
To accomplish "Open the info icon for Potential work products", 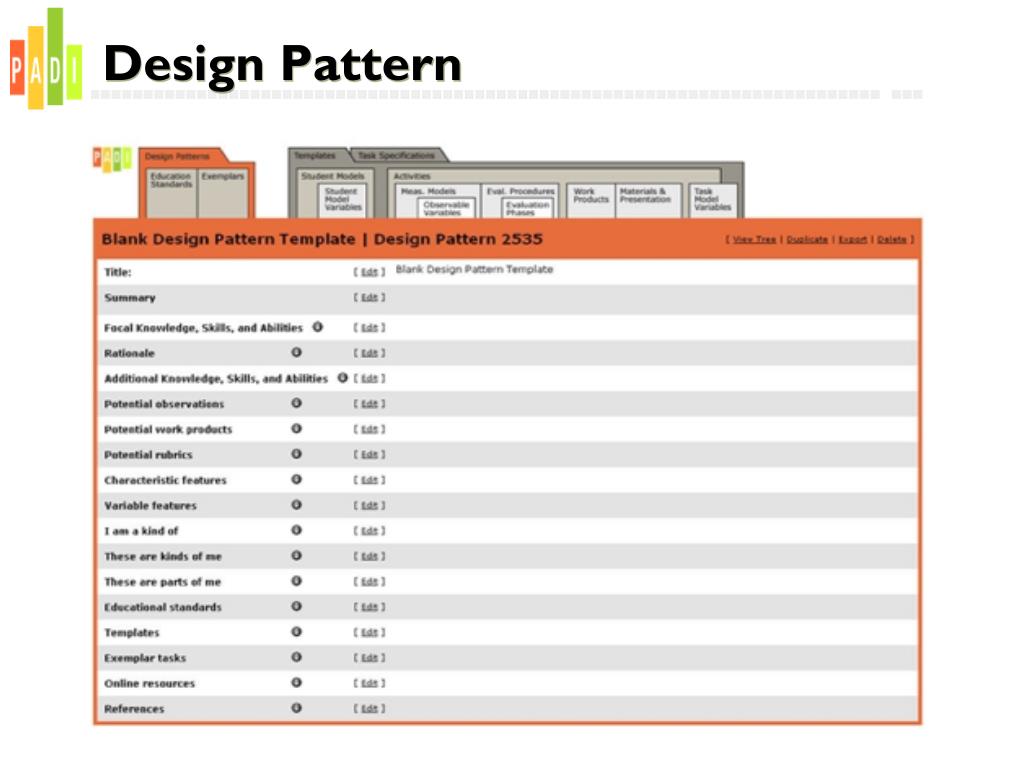I will 296,428.
